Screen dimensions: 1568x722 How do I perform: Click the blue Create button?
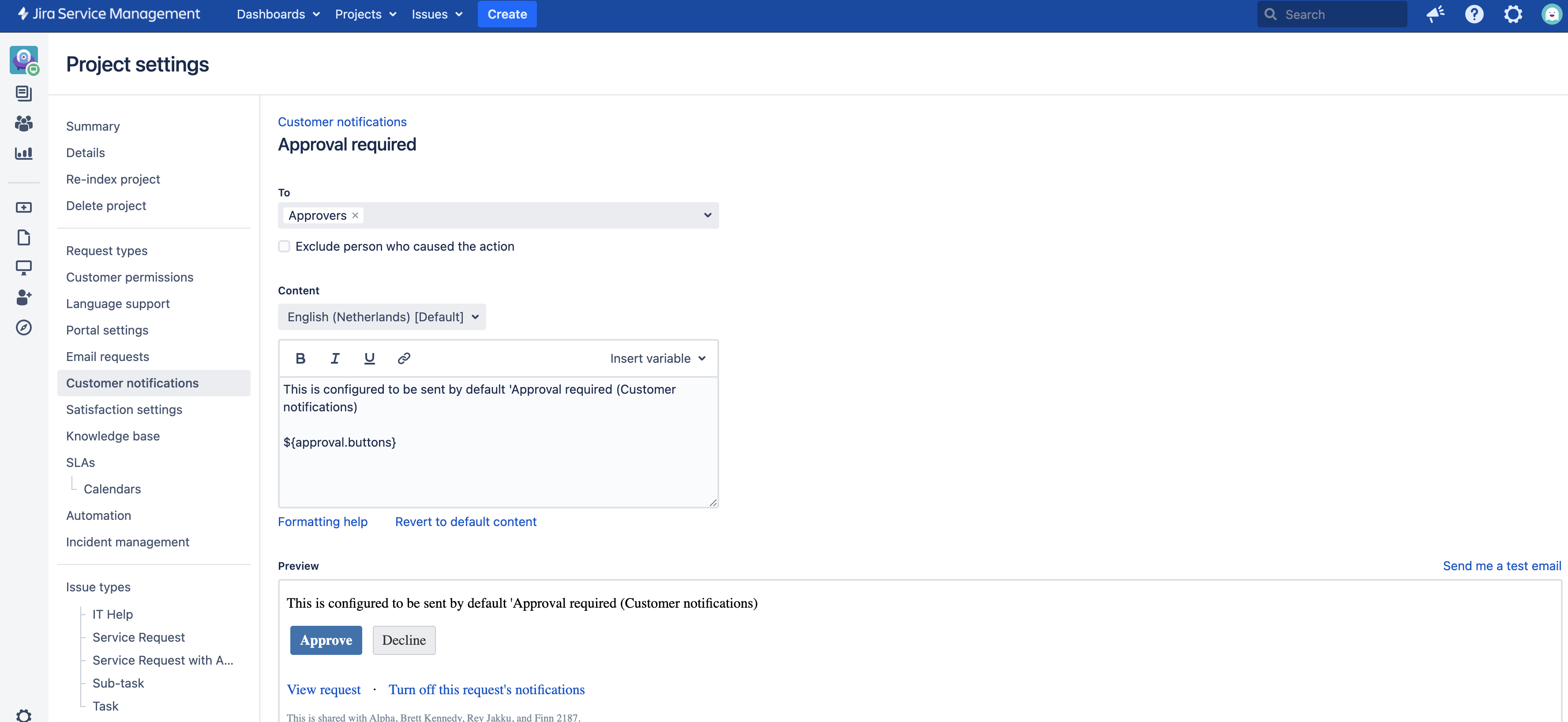tap(506, 14)
